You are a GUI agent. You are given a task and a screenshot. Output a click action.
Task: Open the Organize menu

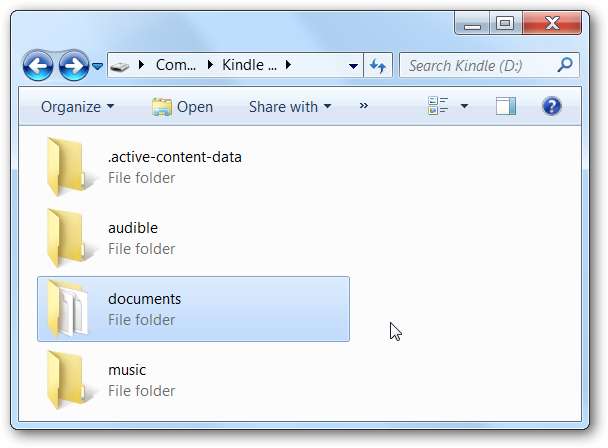[77, 106]
